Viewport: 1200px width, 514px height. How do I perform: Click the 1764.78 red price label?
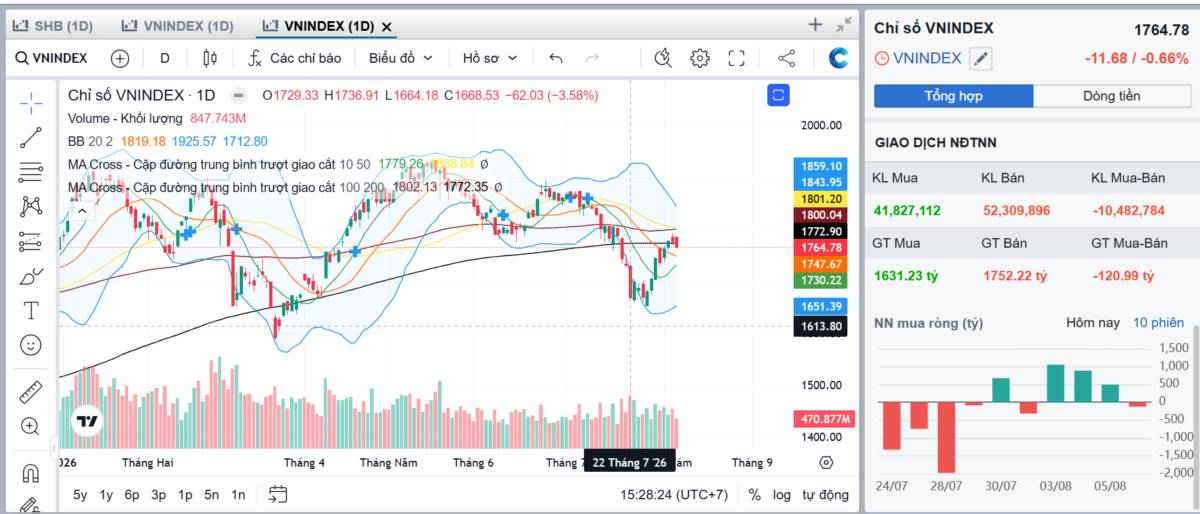pos(820,247)
